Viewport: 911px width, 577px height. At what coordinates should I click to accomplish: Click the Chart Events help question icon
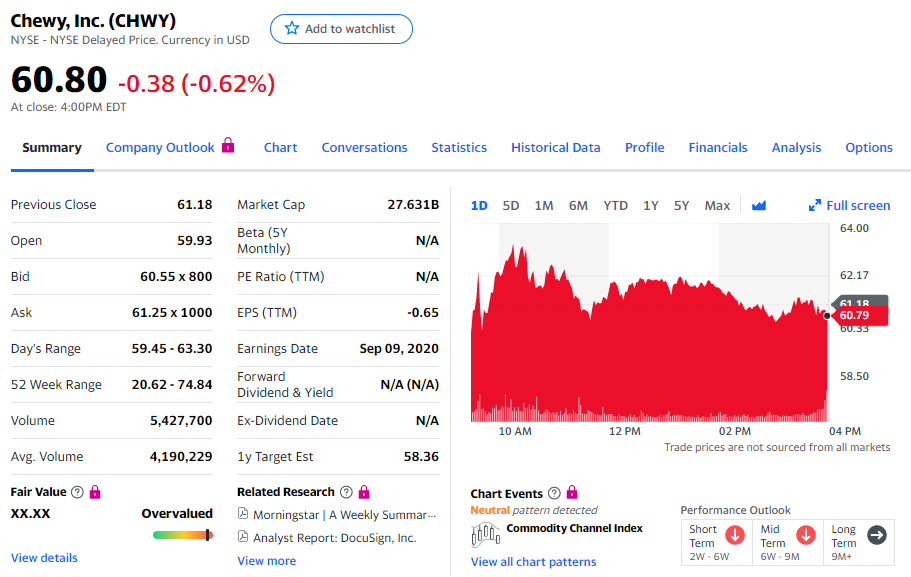(x=554, y=494)
